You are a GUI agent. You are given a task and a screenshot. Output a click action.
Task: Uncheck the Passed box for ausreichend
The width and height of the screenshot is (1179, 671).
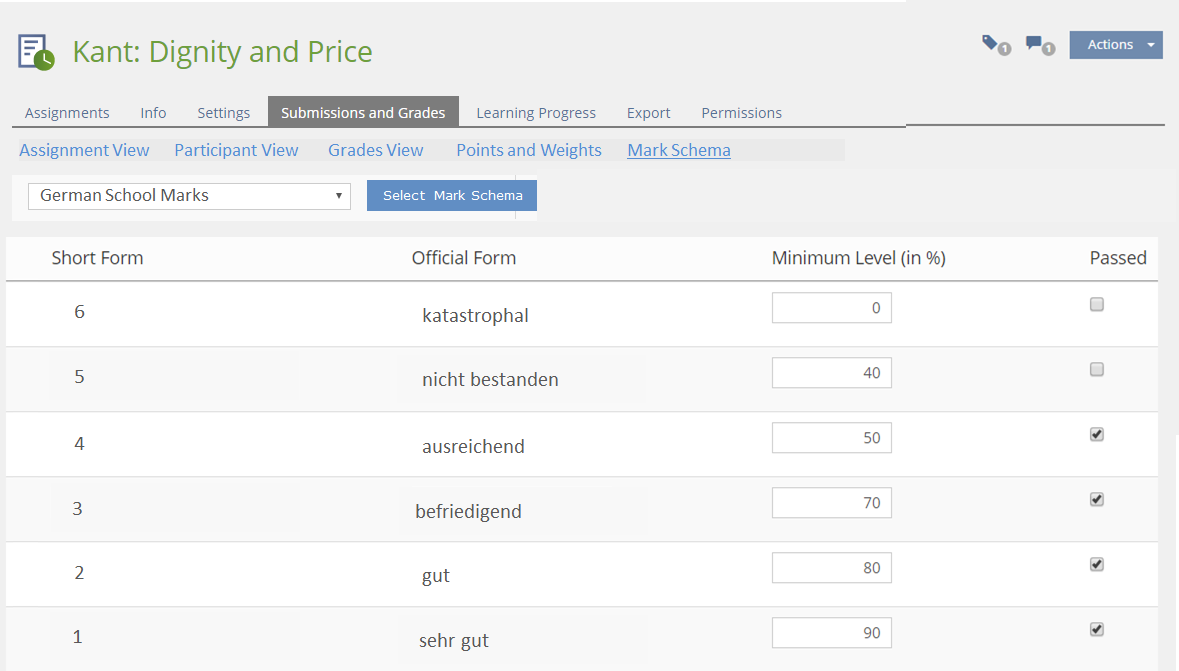[1097, 435]
